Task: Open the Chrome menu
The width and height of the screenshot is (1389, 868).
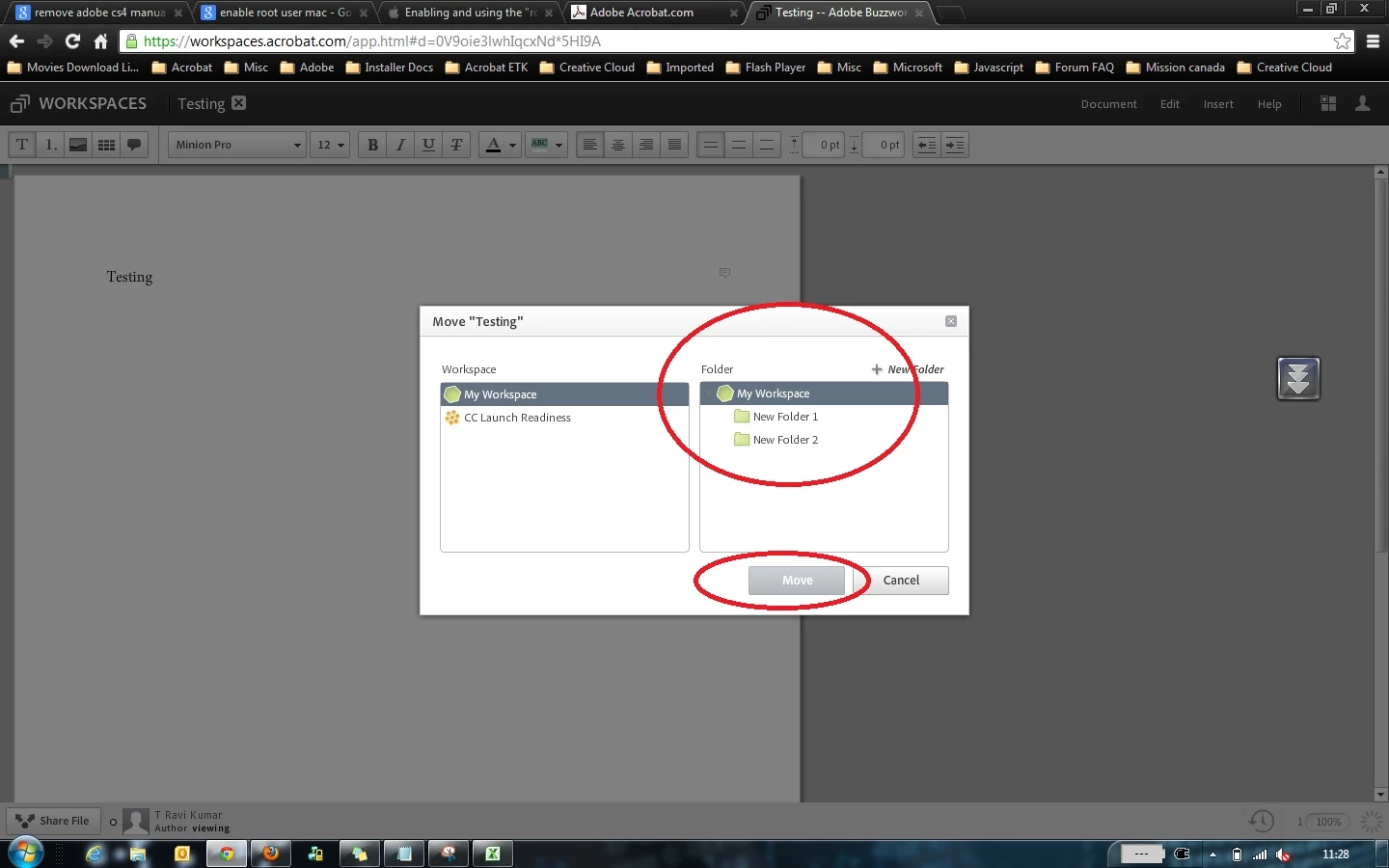Action: 1373,41
